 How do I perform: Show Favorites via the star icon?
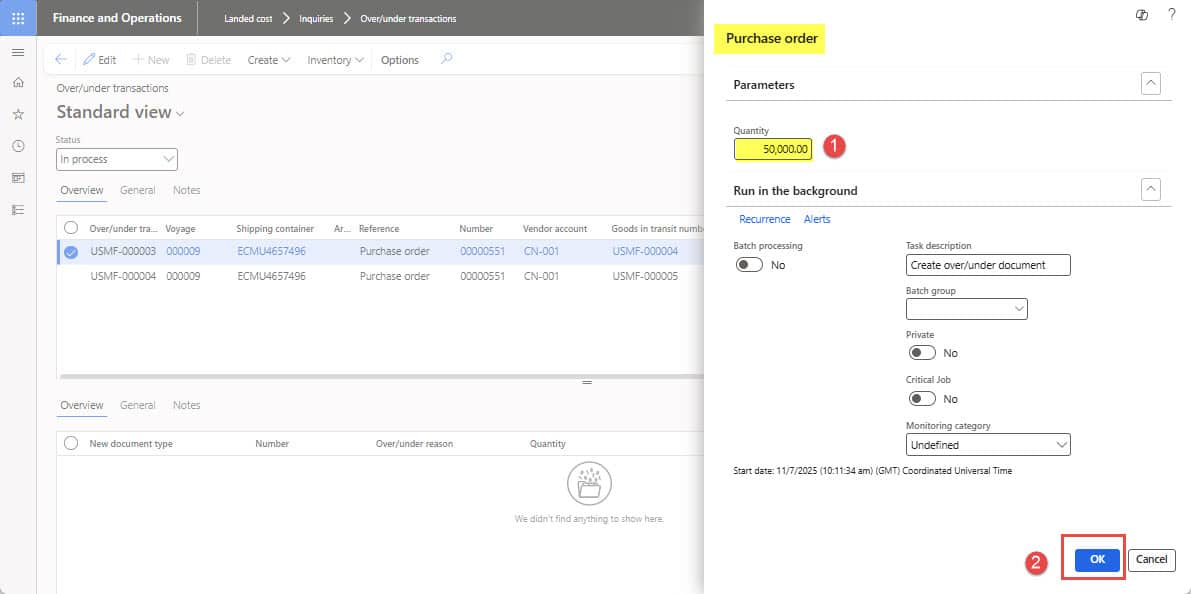tap(17, 114)
